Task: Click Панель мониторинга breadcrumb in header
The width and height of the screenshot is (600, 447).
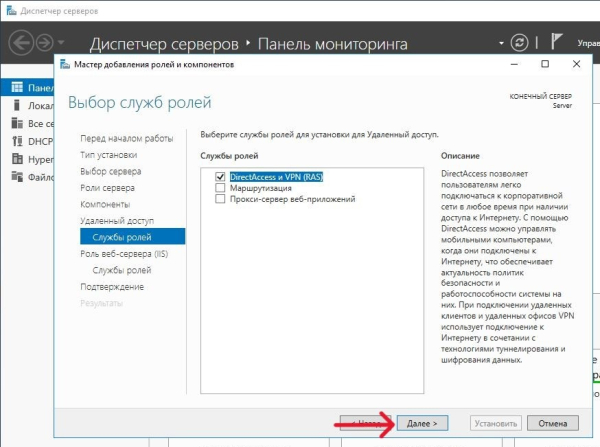Action: click(x=333, y=44)
